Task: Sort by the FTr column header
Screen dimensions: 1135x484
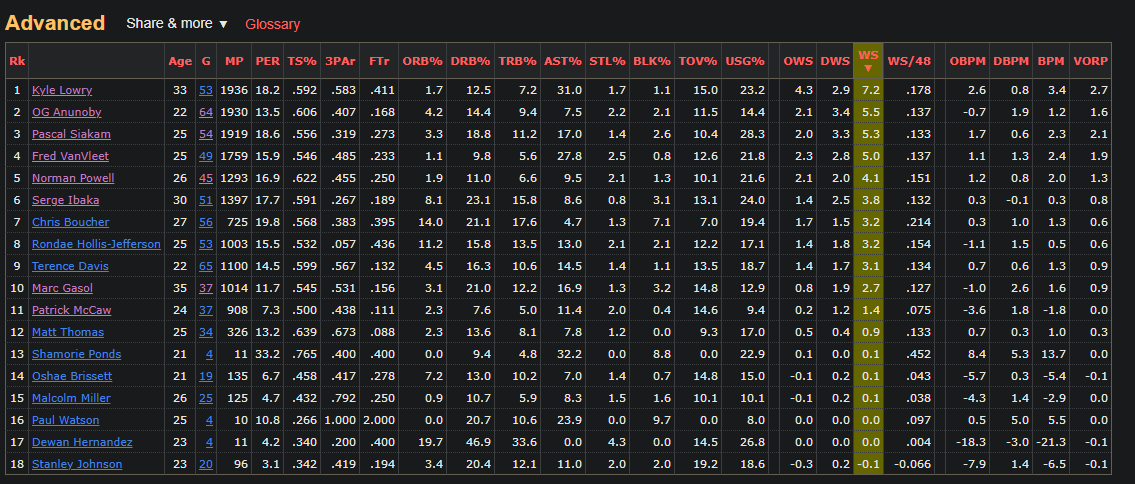Action: tap(379, 61)
